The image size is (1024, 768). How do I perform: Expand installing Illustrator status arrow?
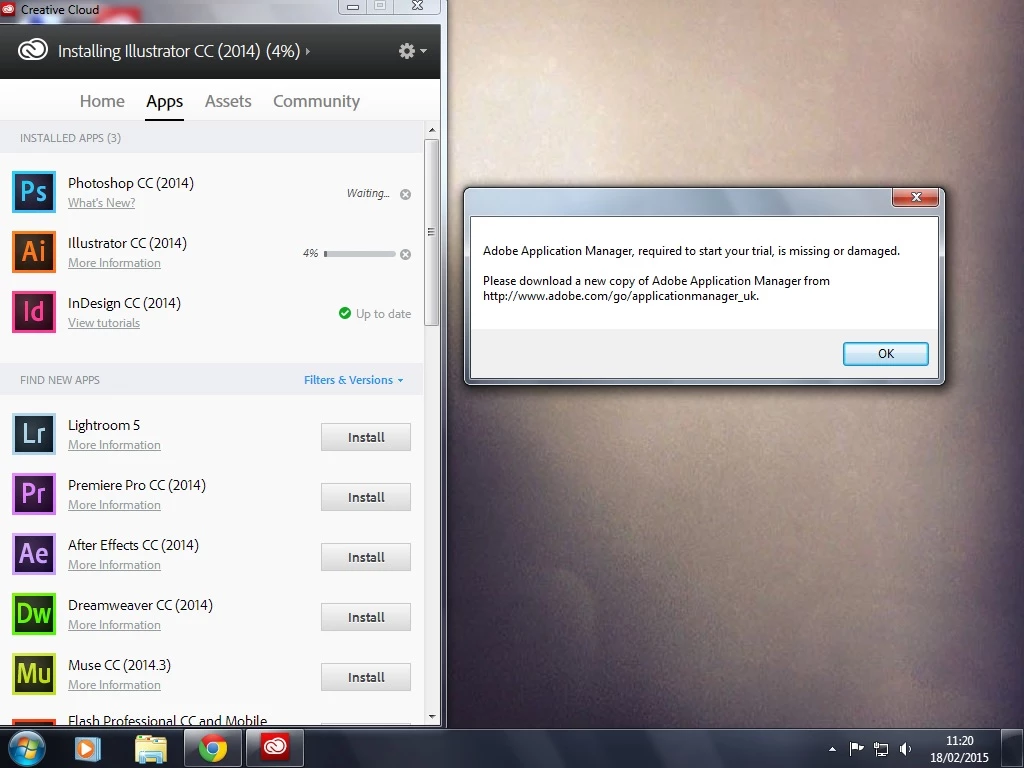click(x=308, y=51)
